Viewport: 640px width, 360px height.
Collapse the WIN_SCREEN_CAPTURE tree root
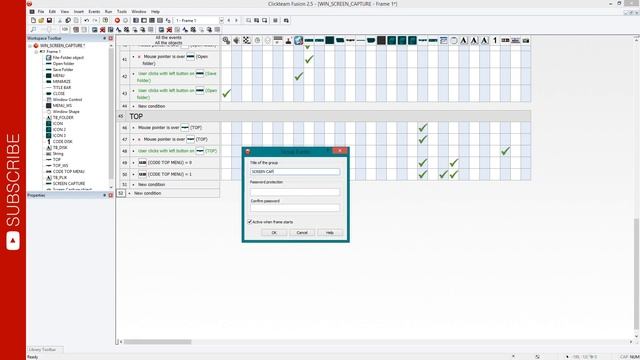click(x=30, y=46)
